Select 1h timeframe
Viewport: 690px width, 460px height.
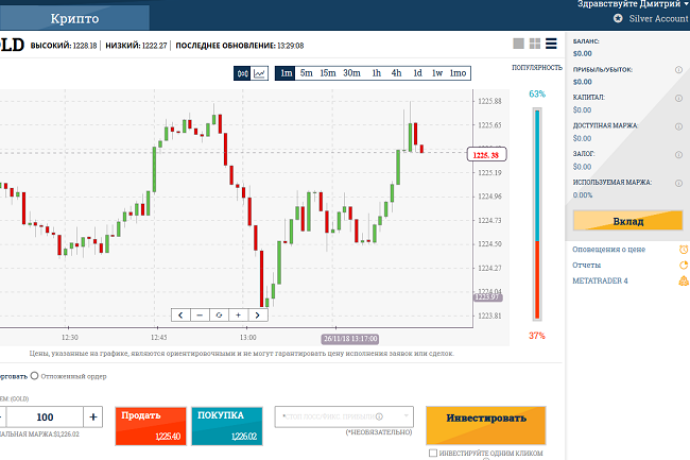point(376,74)
